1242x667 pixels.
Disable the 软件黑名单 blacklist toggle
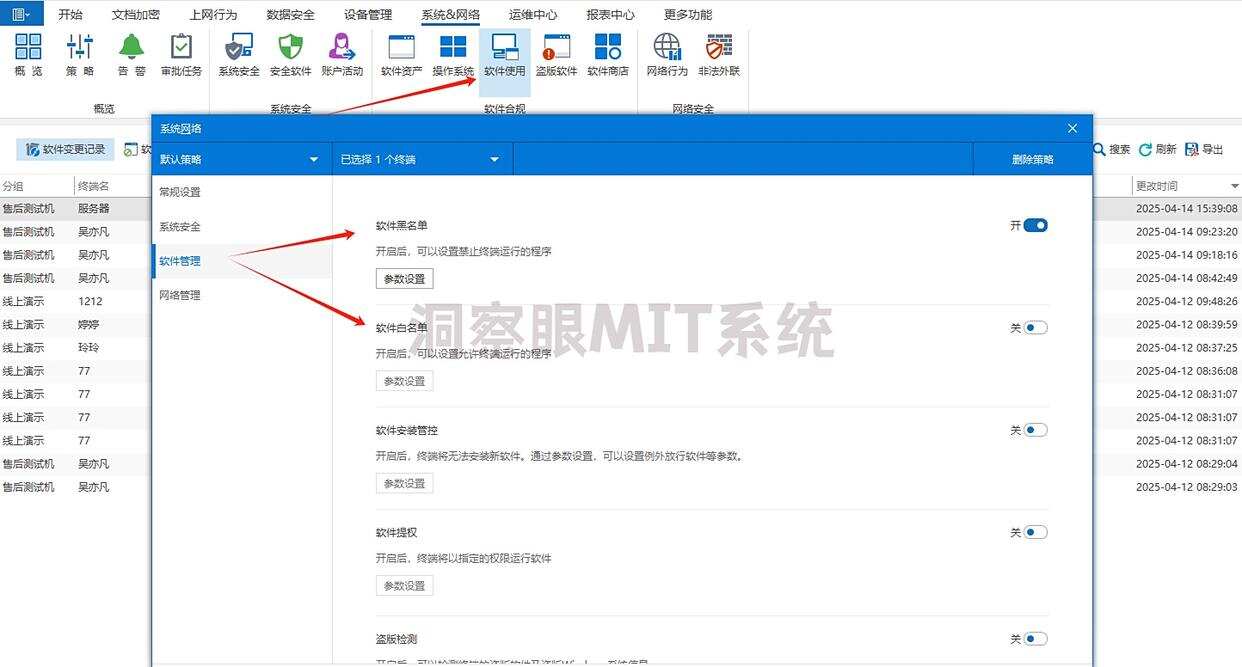(x=1037, y=225)
